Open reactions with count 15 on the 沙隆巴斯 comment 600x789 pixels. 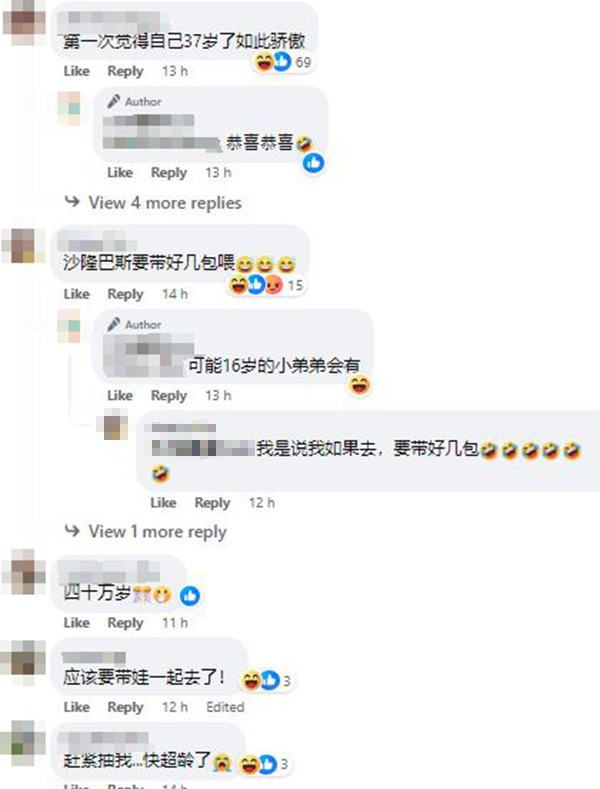[266, 285]
